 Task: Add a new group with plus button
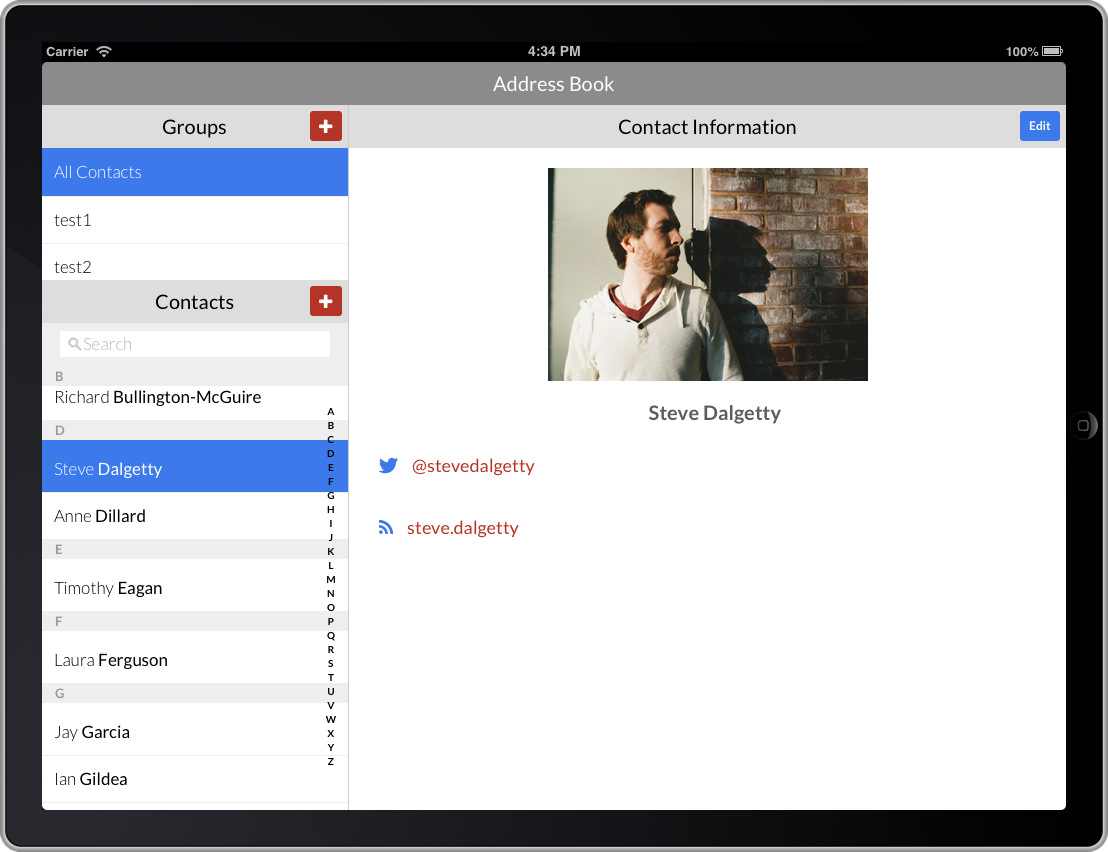[326, 126]
